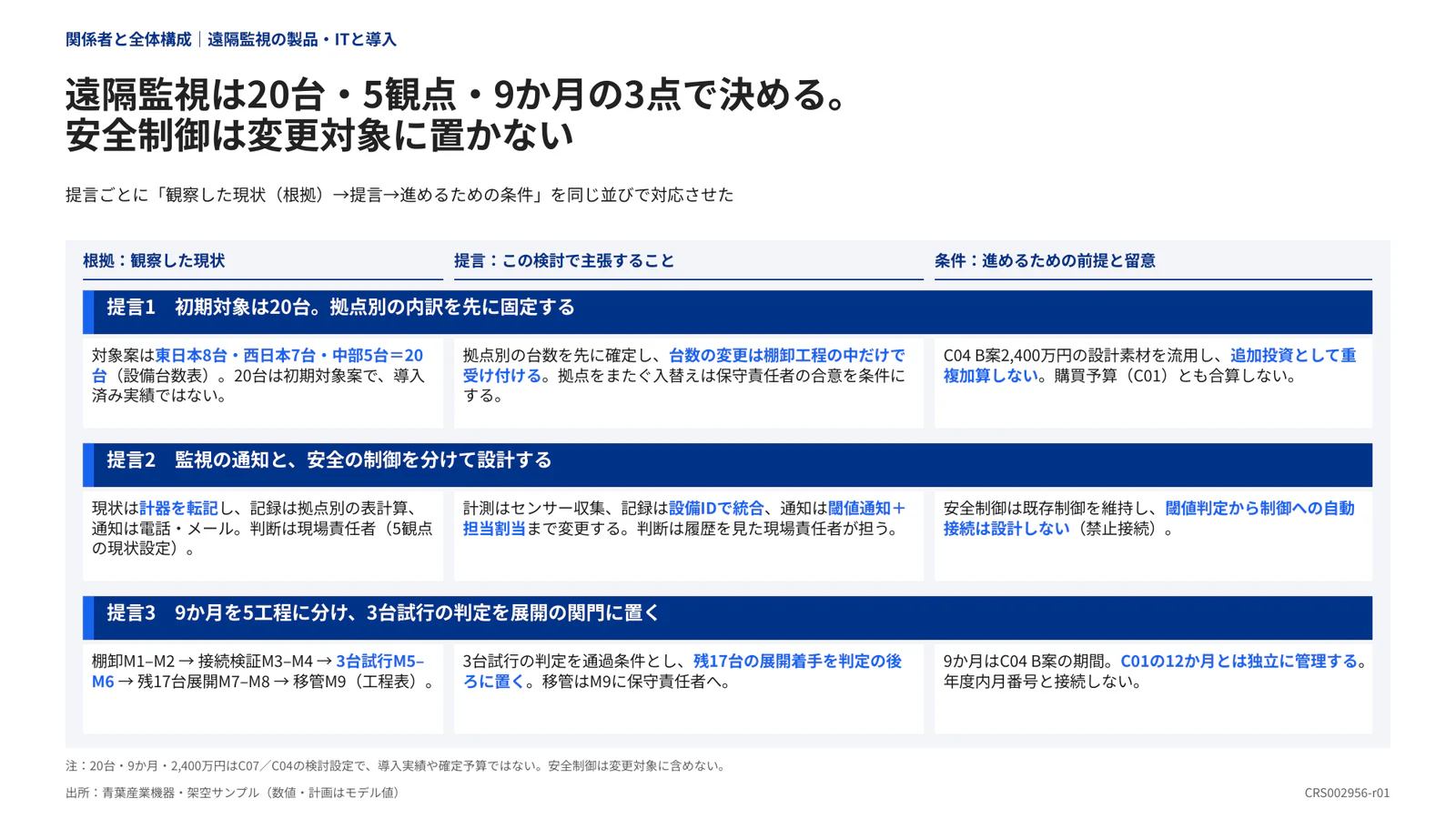Image resolution: width=1456 pixels, height=819 pixels.
Task: Click highlighted text '残17台の展開着手を判定の後ろに置く'
Action: click(682, 671)
